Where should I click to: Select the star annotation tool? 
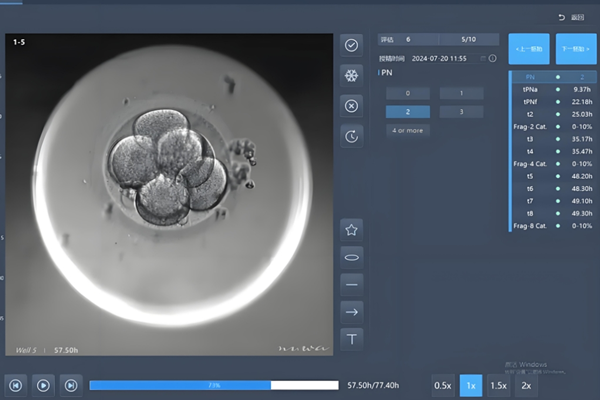tap(352, 229)
